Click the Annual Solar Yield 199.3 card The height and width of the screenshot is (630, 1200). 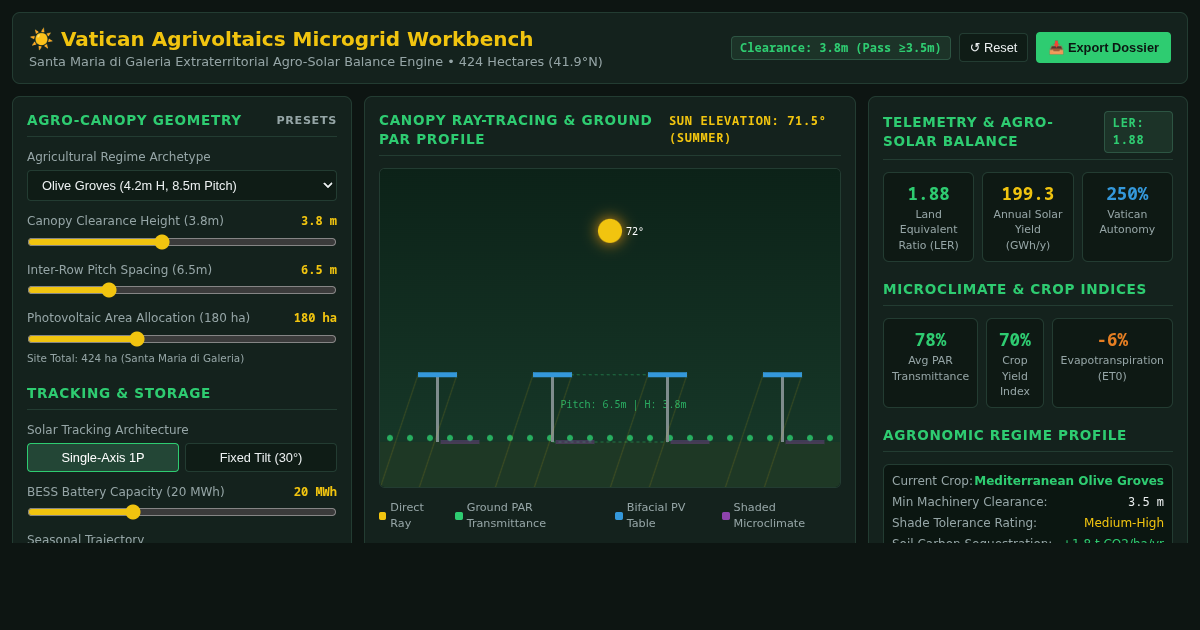tap(1028, 217)
